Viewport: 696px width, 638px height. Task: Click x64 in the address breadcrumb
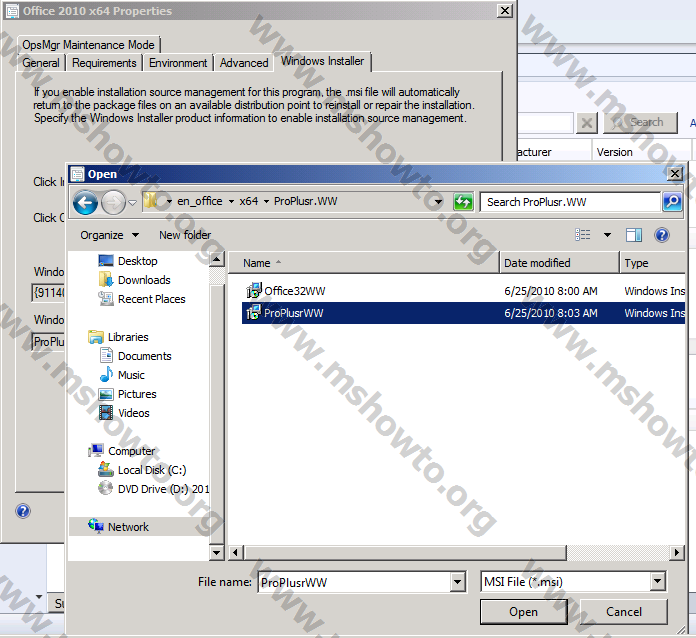(249, 202)
